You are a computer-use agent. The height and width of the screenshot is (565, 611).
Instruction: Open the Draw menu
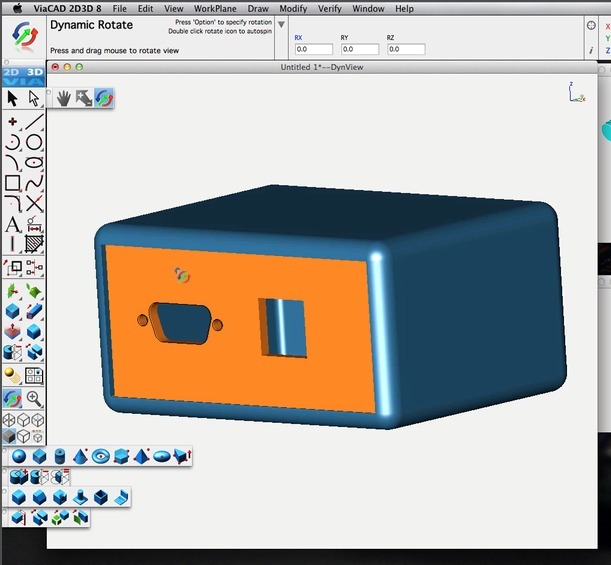point(258,8)
